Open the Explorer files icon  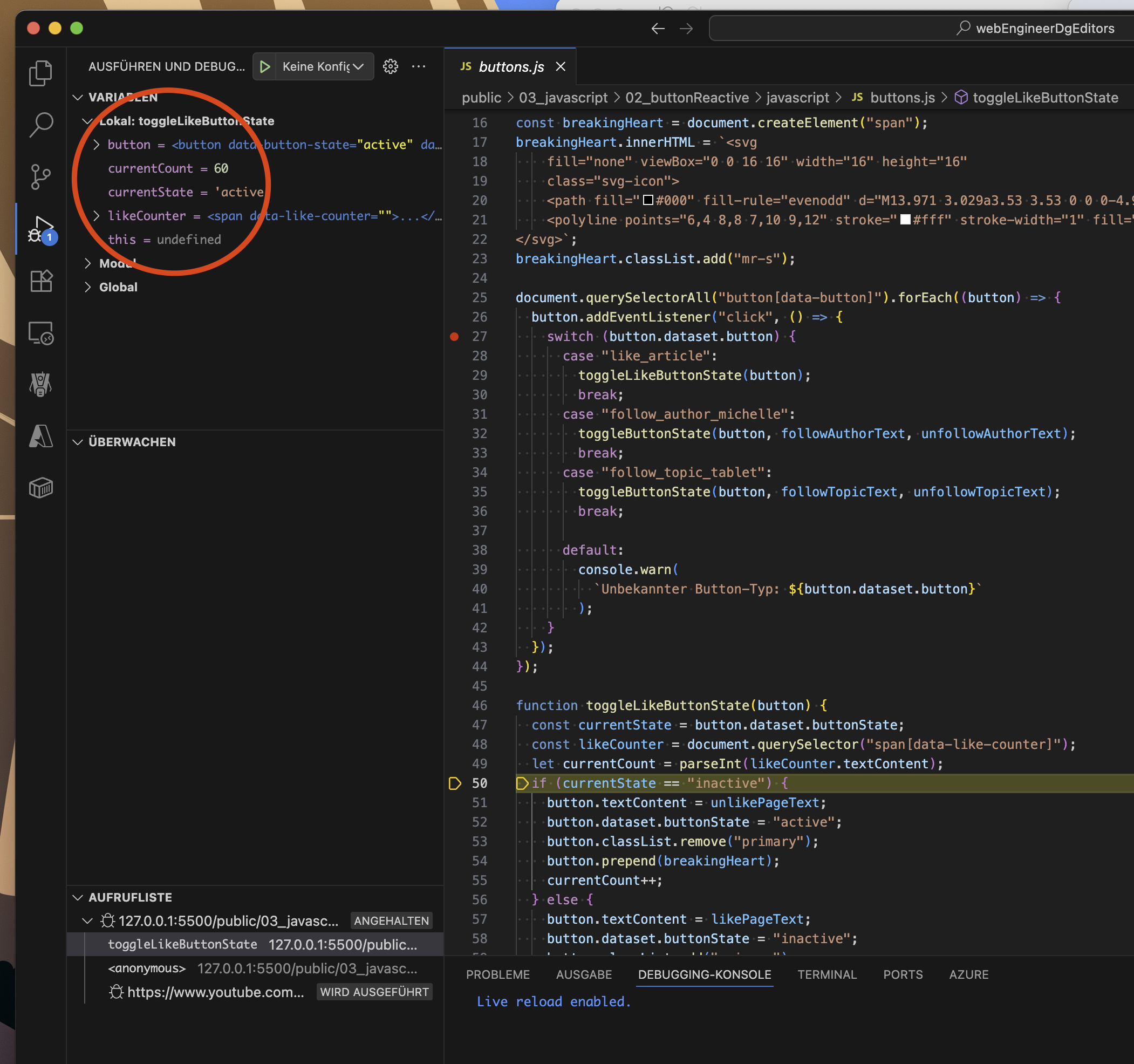40,73
